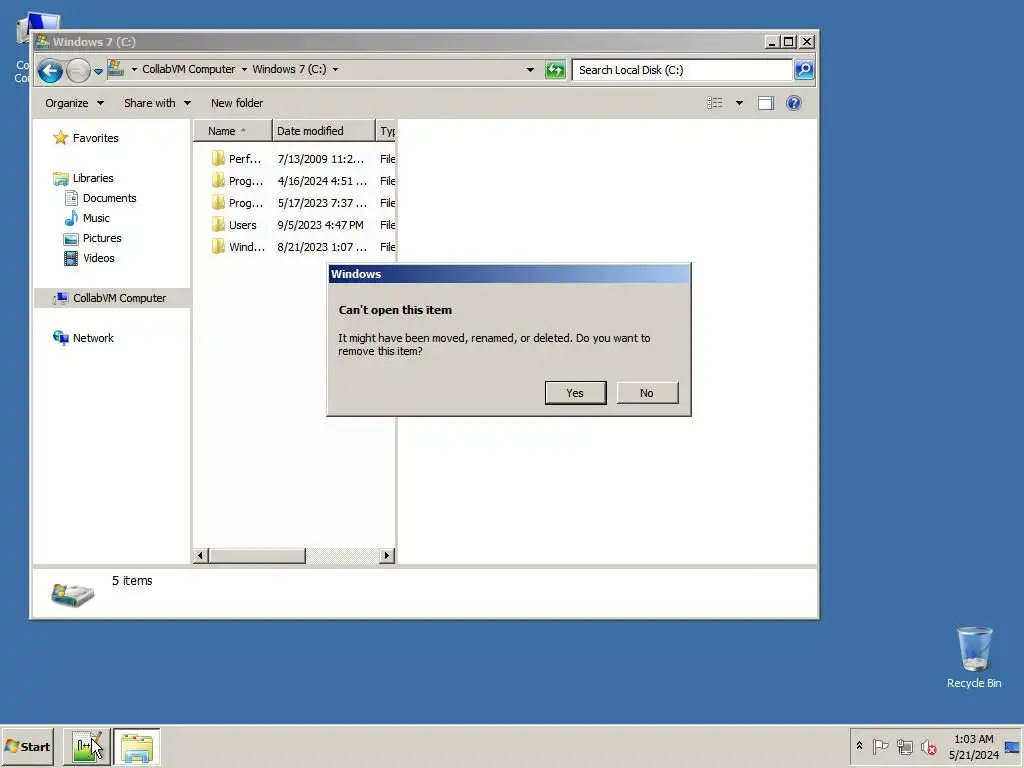
Task: Click muted volume tray icon
Action: pyautogui.click(x=928, y=746)
